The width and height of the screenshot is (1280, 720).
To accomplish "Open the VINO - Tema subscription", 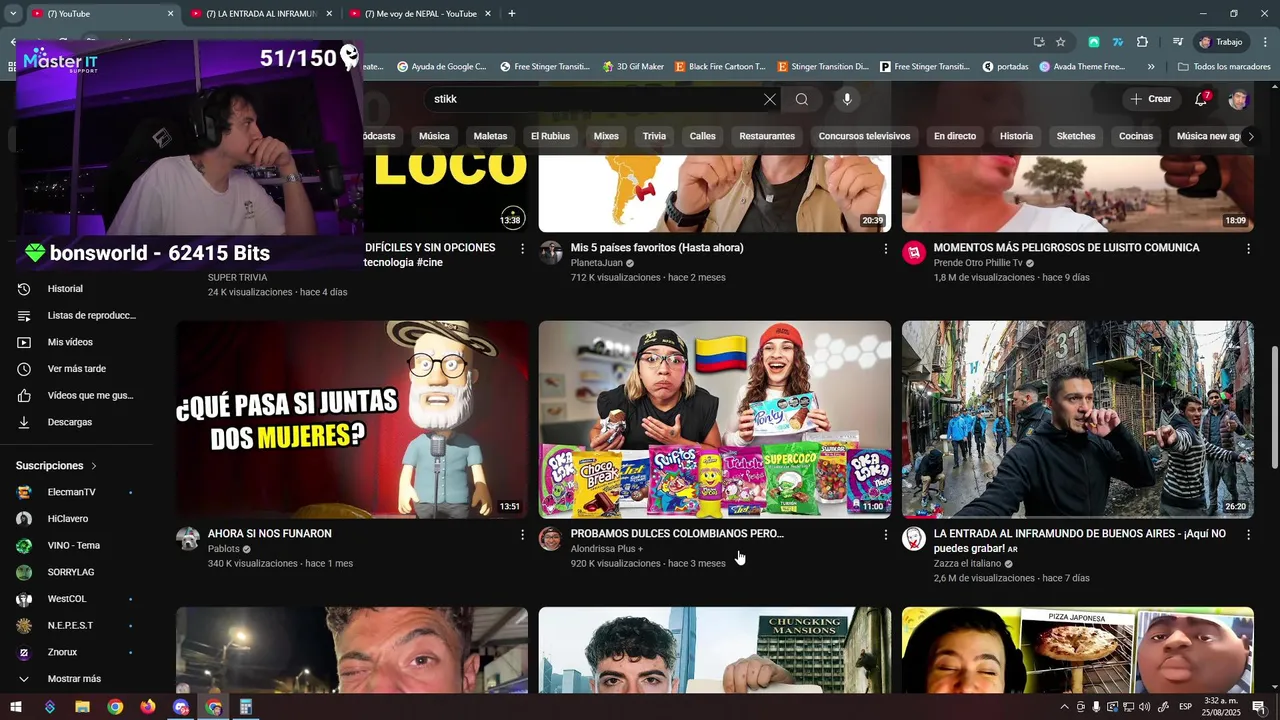I will click(x=76, y=546).
